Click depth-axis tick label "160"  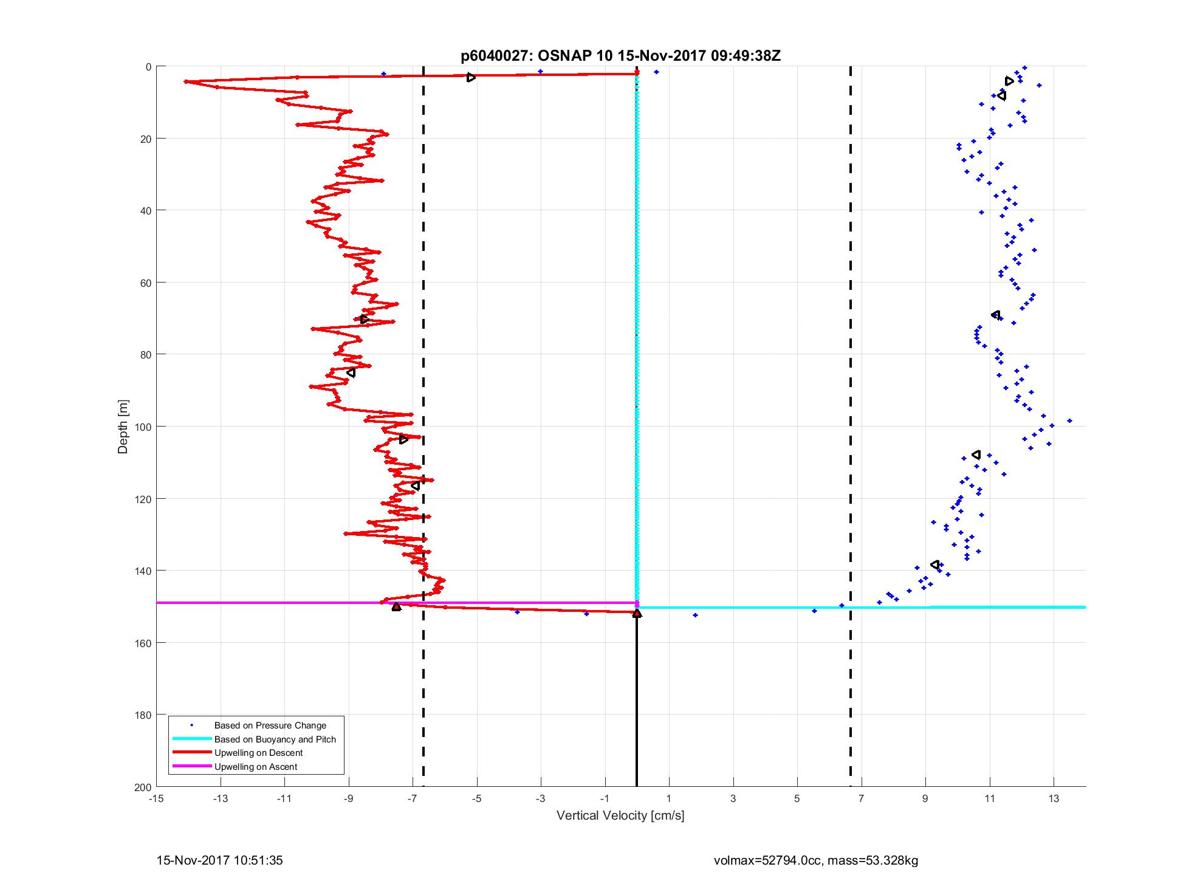point(142,642)
